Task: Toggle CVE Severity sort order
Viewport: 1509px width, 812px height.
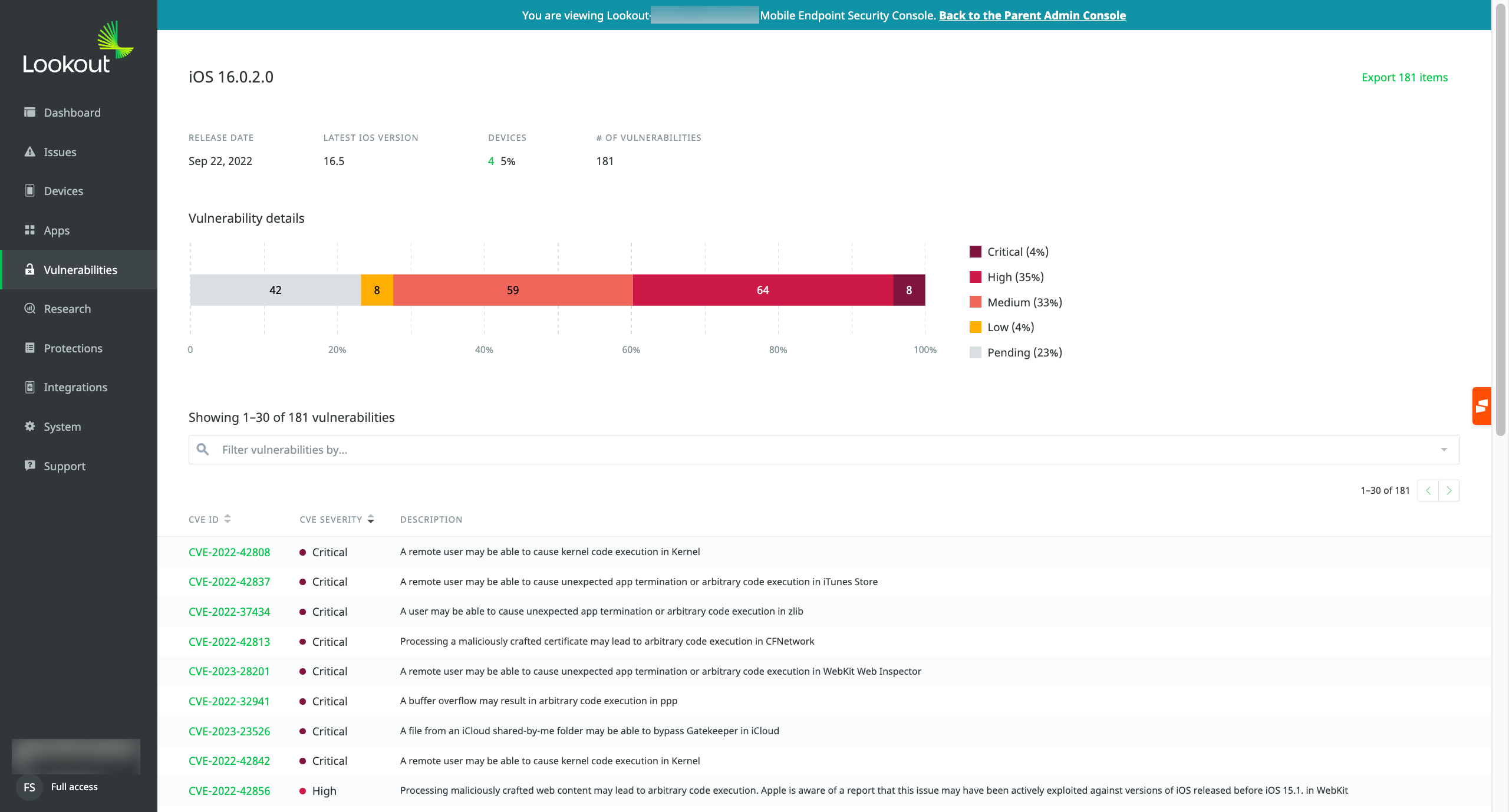Action: [x=371, y=519]
